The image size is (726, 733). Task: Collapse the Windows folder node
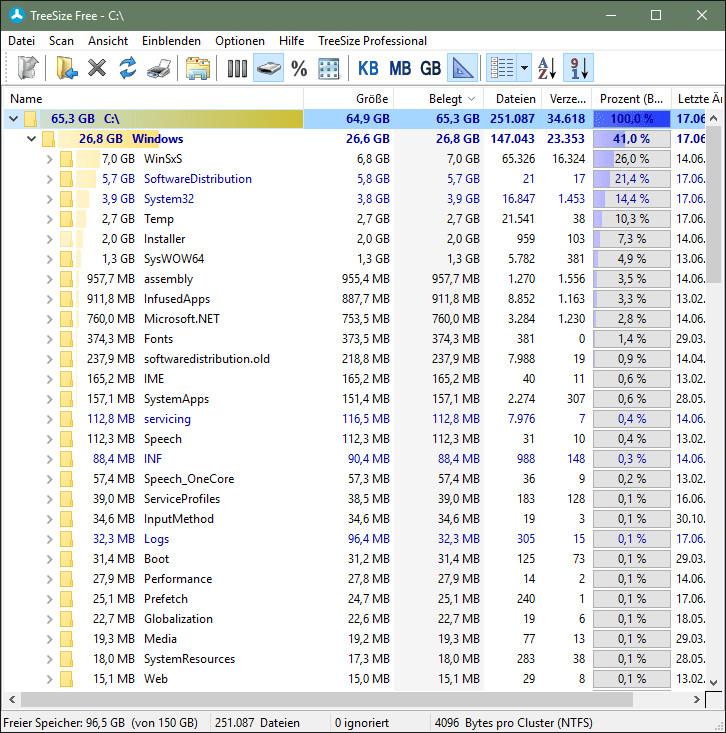coord(31,139)
